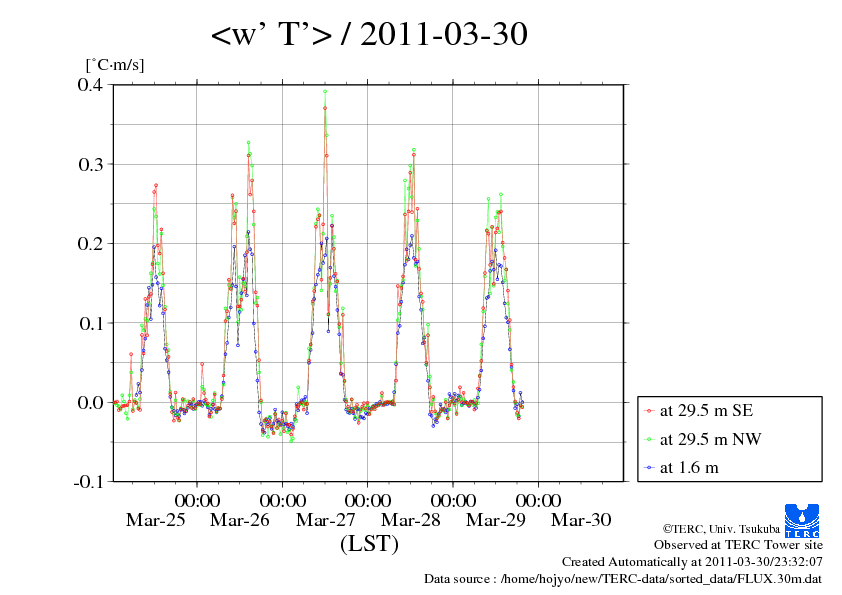Click the y-axis value 0.3
The width and height of the screenshot is (842, 595).
(x=90, y=164)
